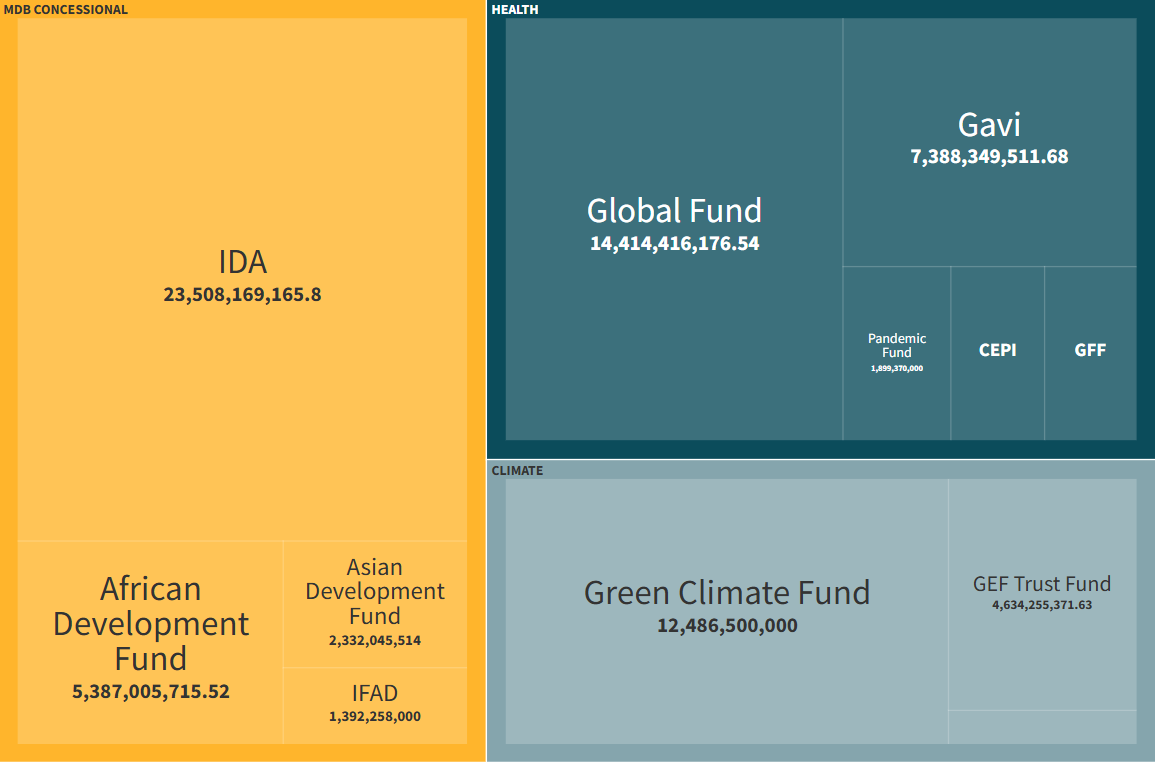Viewport: 1155px width, 762px height.
Task: Select the Pandemic Fund block
Action: 896,353
